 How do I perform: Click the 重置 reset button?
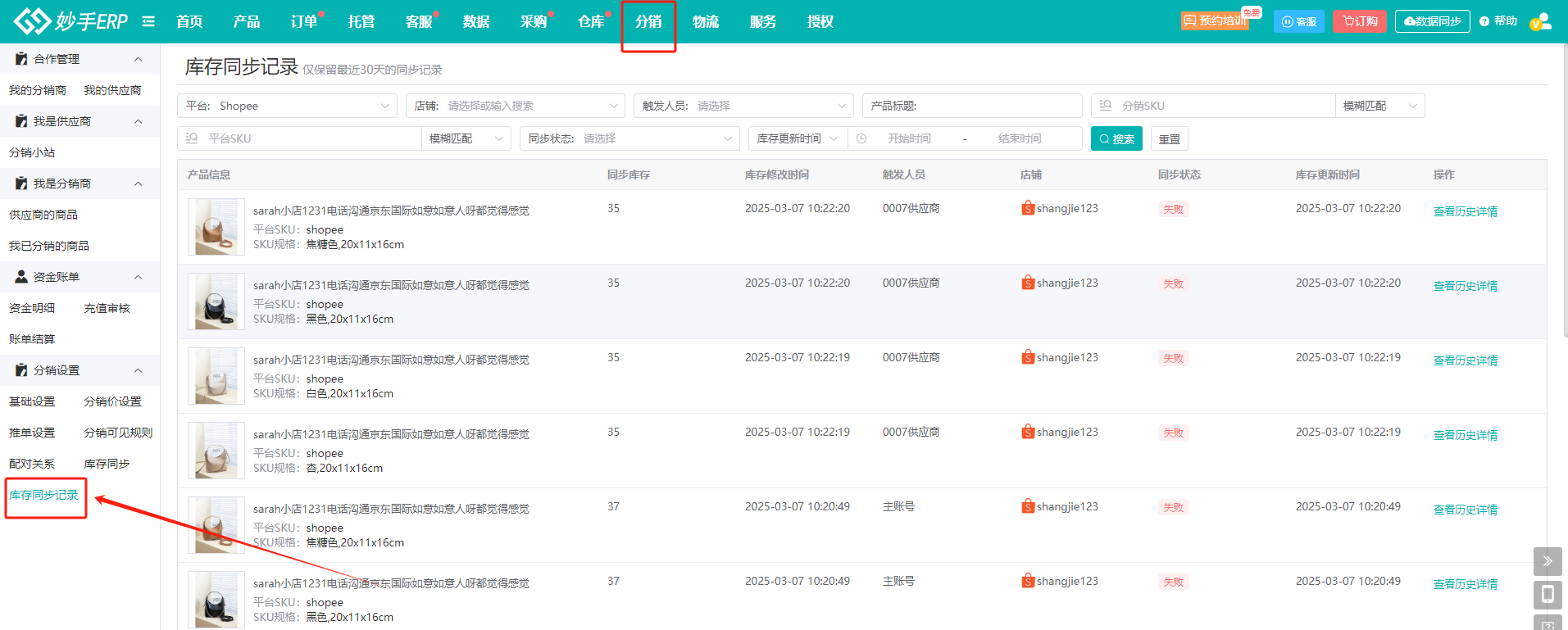pos(1170,138)
